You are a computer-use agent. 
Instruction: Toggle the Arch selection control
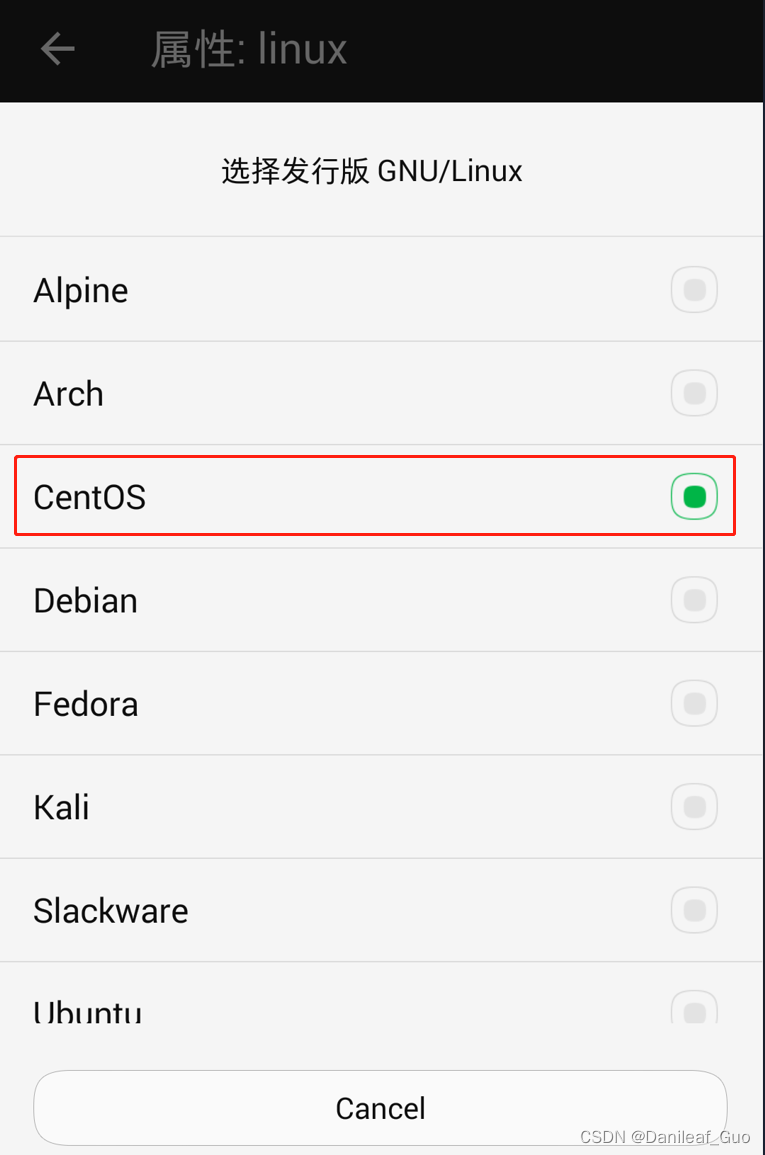pos(694,393)
